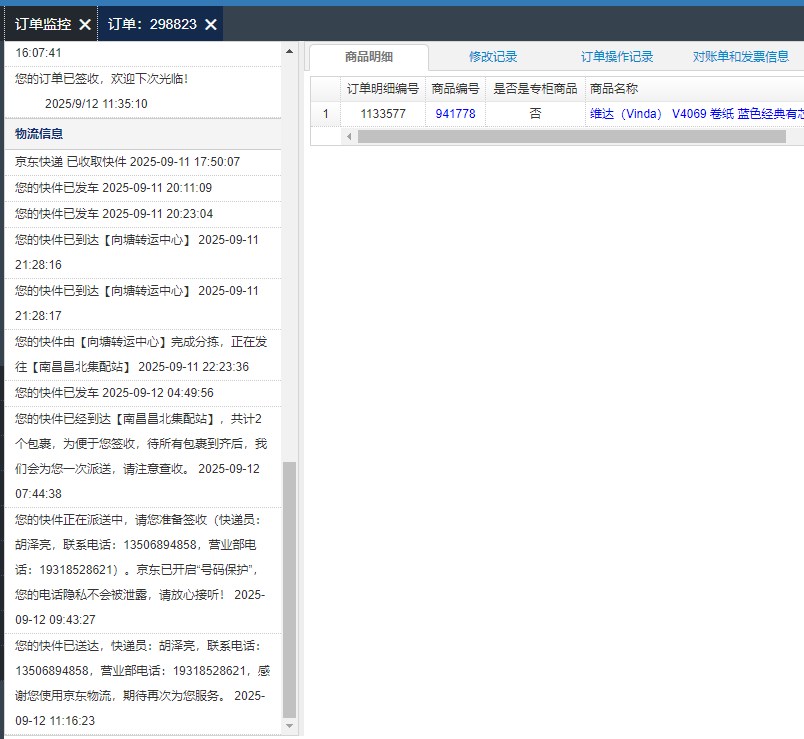Click the 商品名称 column header
This screenshot has height=739, width=804.
(x=614, y=89)
